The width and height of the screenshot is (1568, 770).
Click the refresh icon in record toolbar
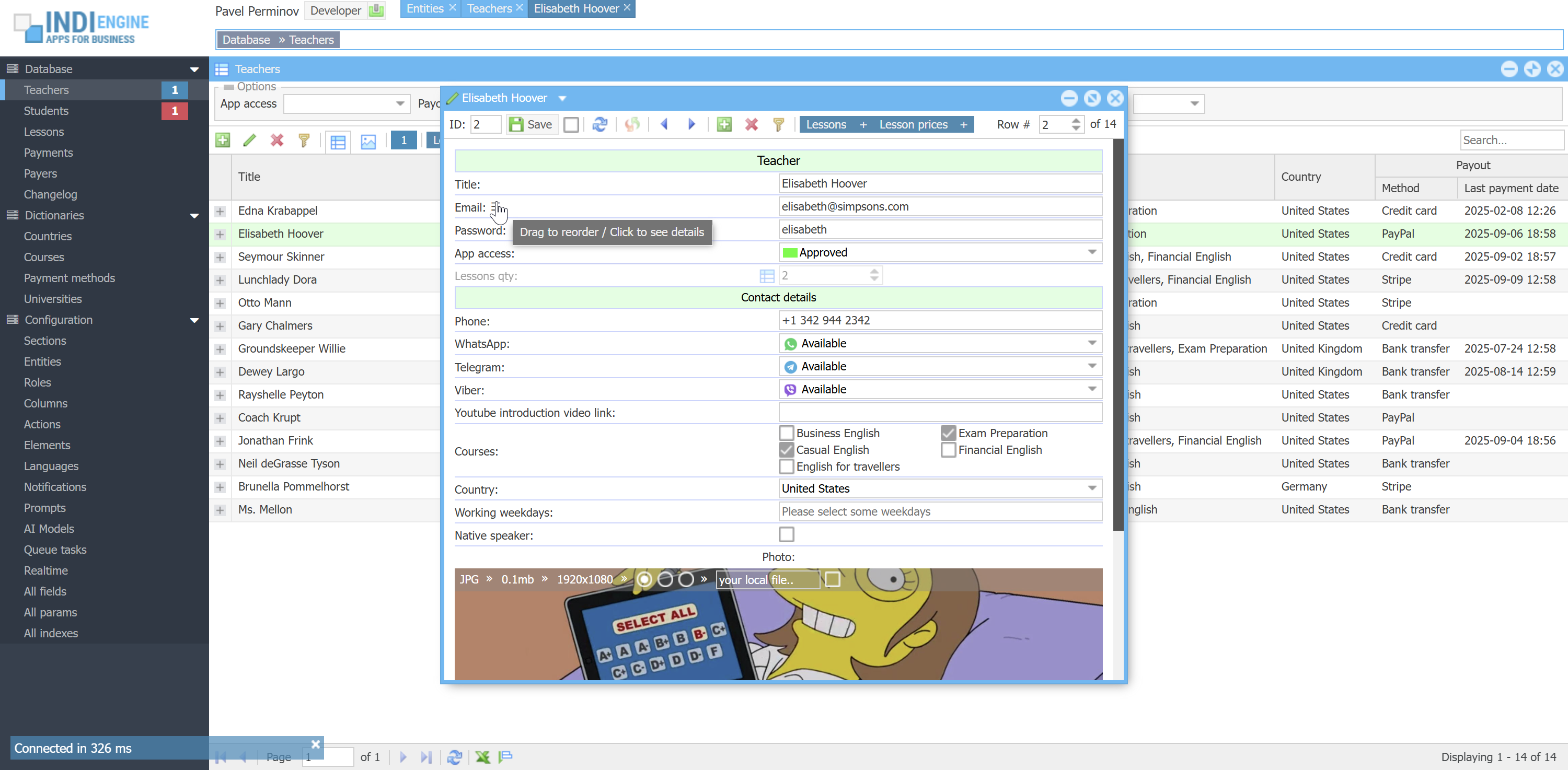pyautogui.click(x=599, y=124)
